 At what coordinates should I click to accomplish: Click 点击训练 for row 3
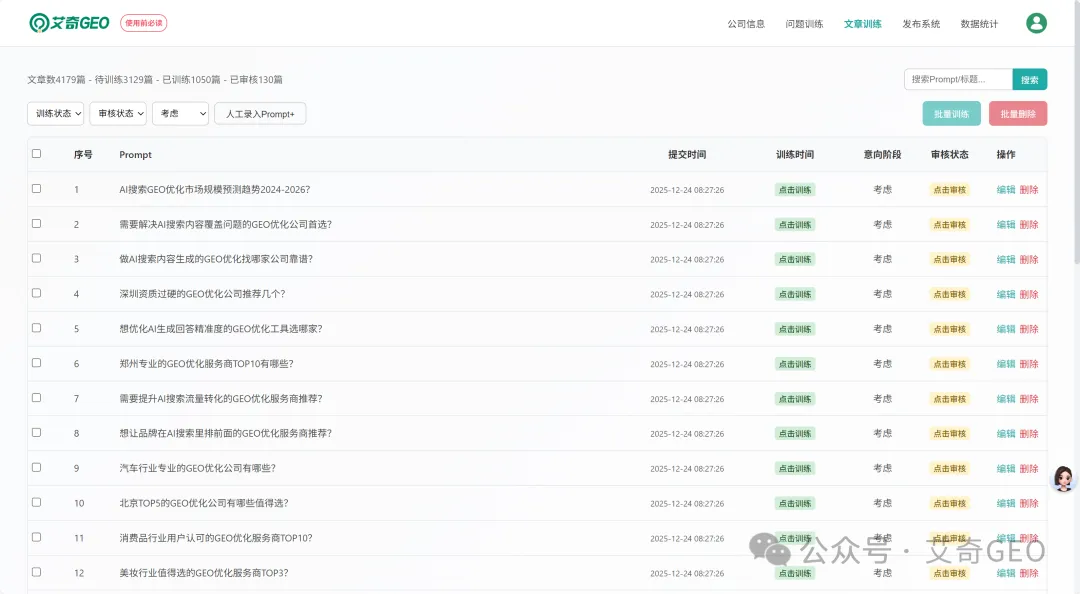pyautogui.click(x=795, y=259)
